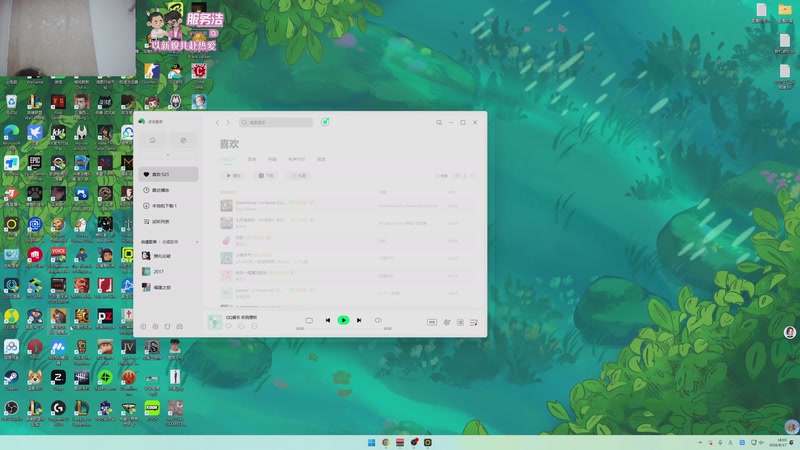The image size is (800, 450).
Task: Skip to the previous track
Action: pos(328,321)
